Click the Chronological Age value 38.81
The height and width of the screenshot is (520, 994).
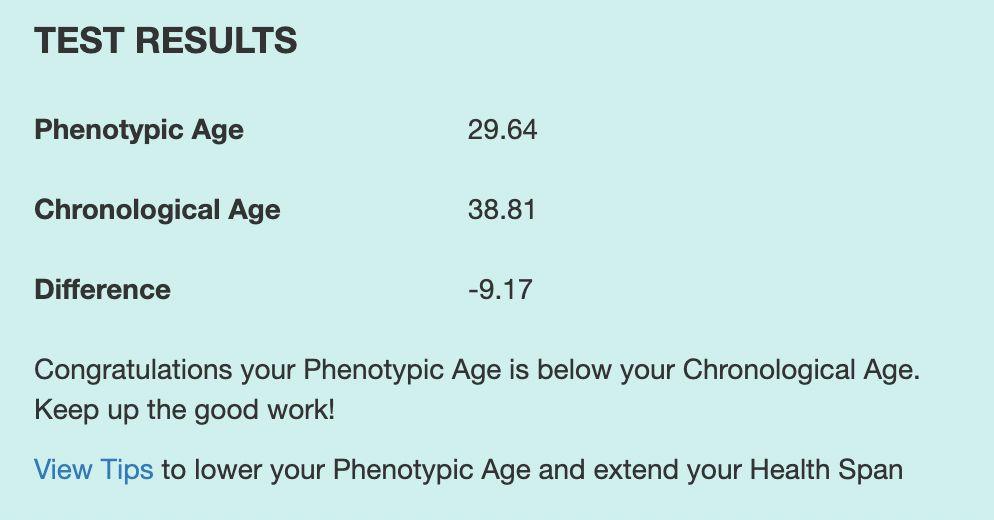tap(502, 210)
